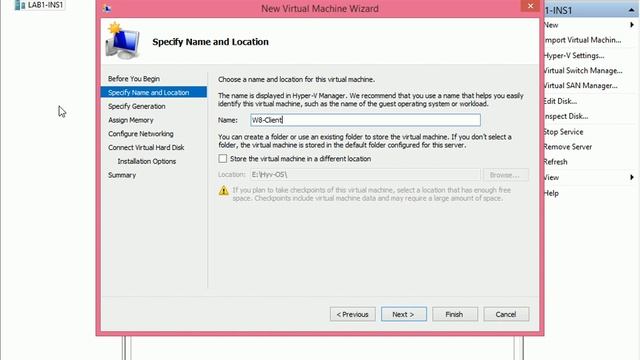This screenshot has width=640, height=360.
Task: Click View in Actions pane
Action: 552,178
